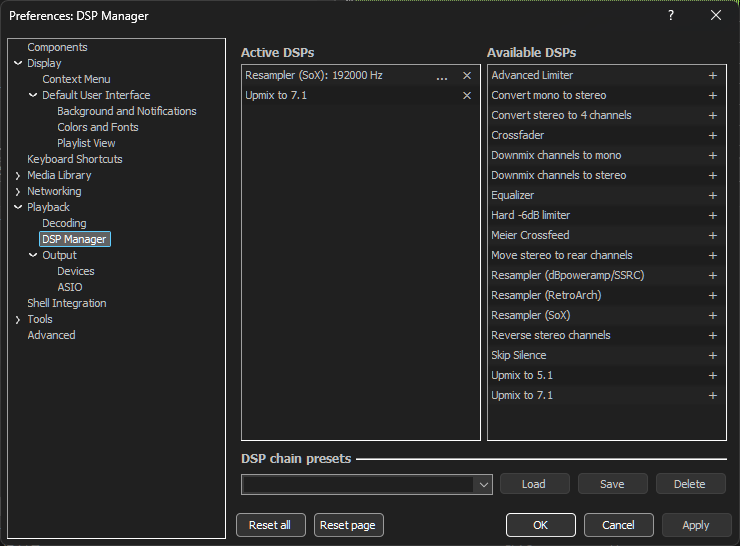The image size is (740, 546).
Task: Open the help question mark in title bar
Action: tap(671, 16)
